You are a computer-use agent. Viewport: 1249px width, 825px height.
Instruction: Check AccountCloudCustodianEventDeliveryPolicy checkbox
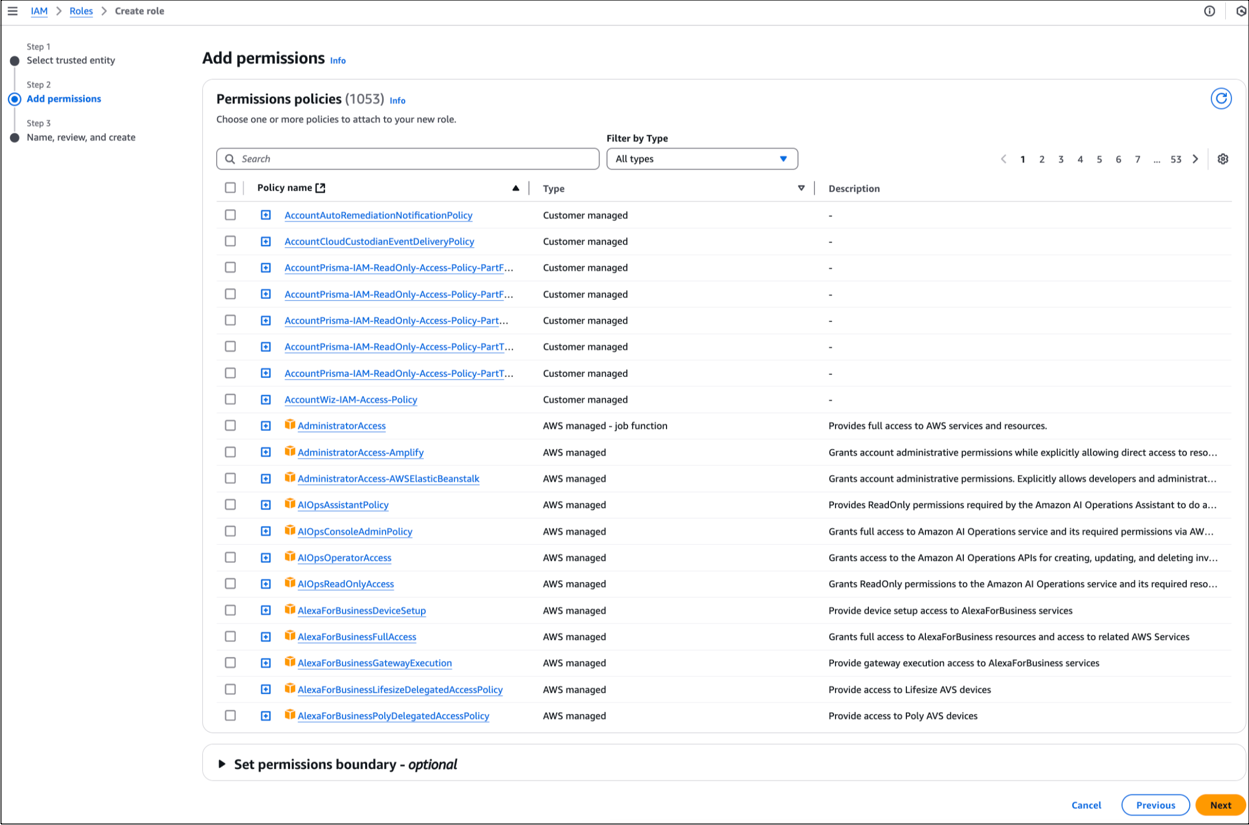point(230,241)
